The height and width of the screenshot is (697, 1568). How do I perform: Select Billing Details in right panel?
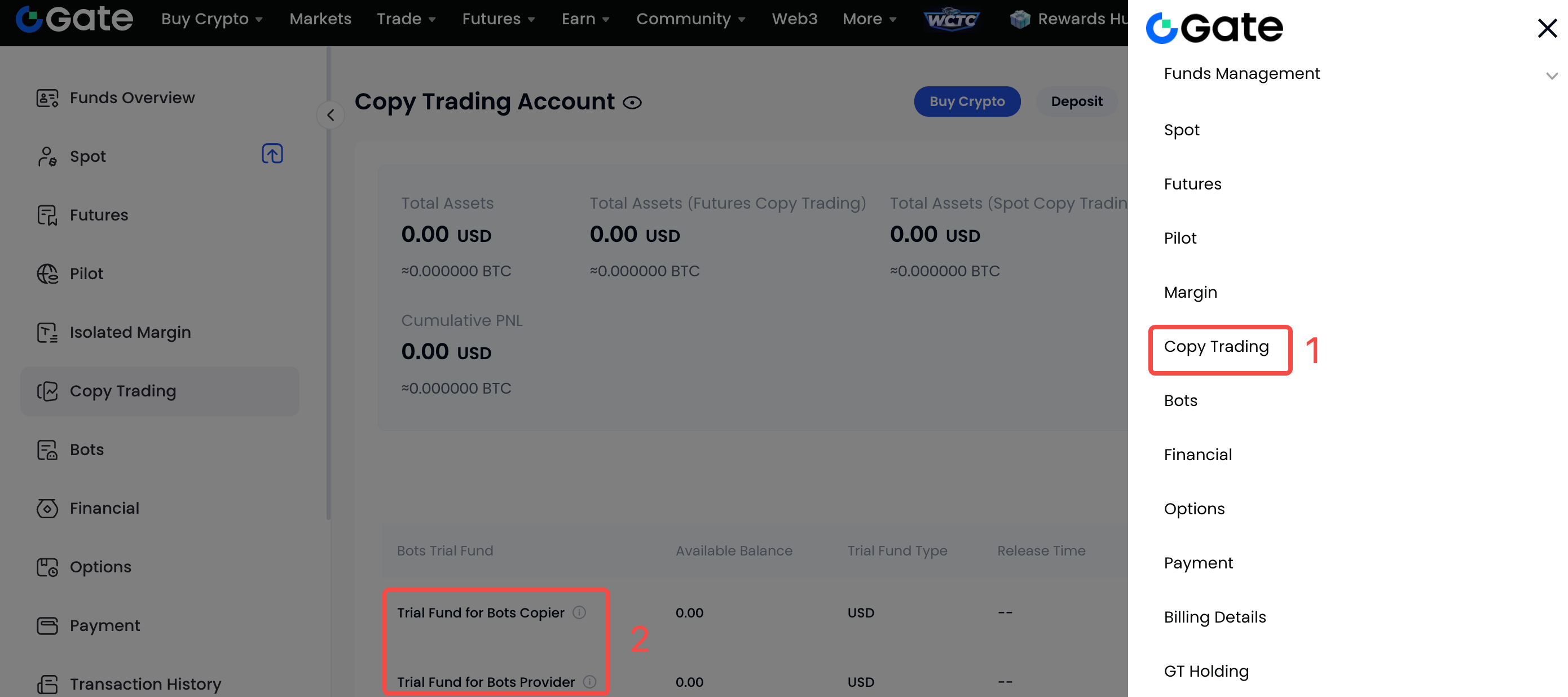coord(1214,617)
